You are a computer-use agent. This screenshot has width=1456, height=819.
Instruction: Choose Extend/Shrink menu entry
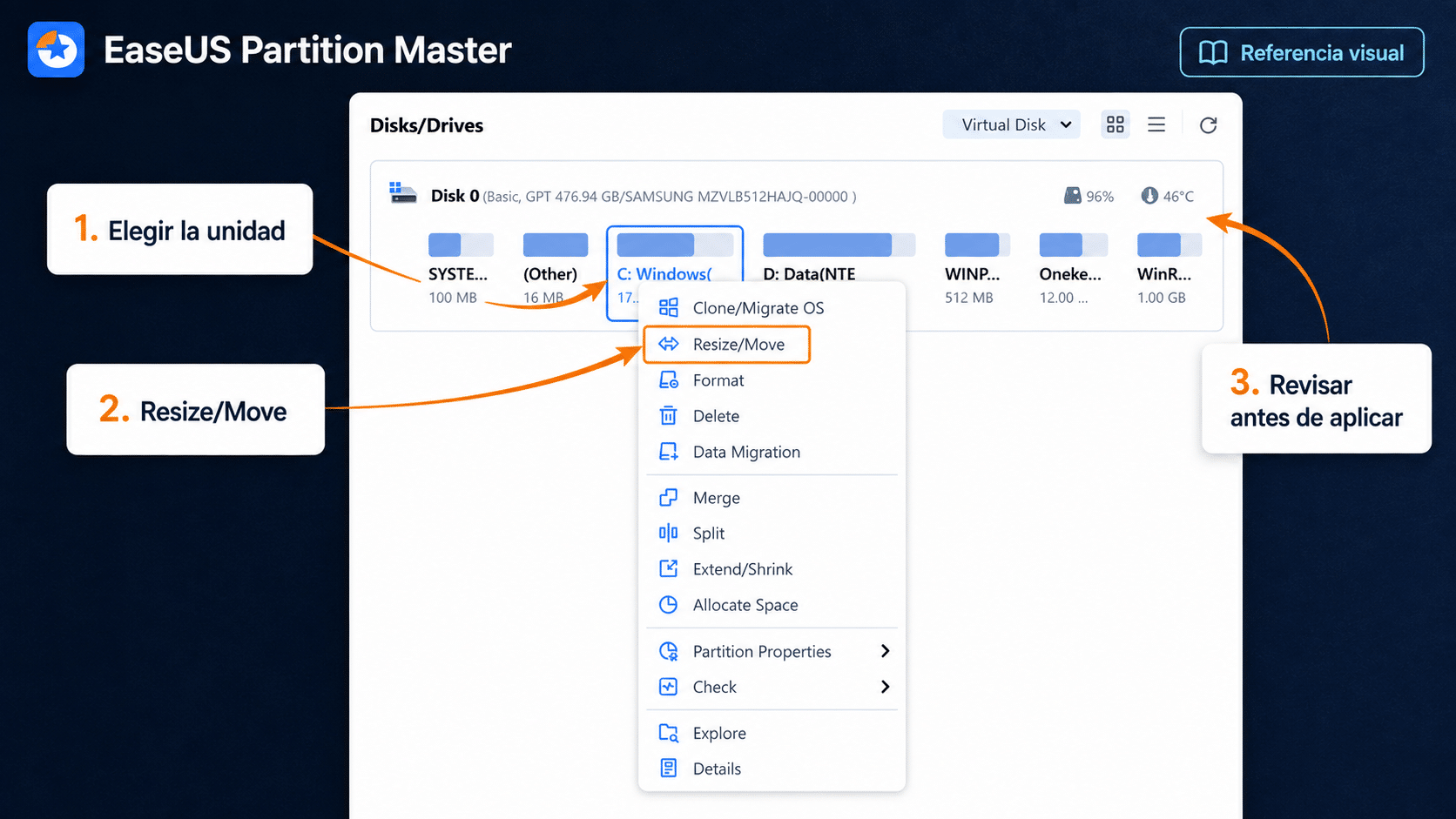pos(772,569)
